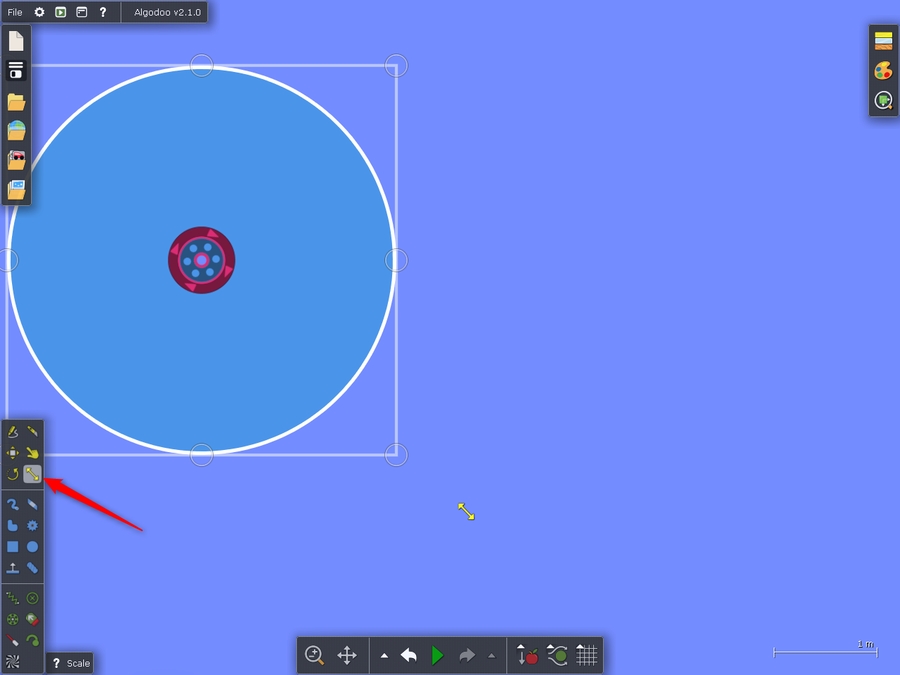This screenshot has height=675, width=900.
Task: Expand the redo history arrow
Action: pos(491,656)
